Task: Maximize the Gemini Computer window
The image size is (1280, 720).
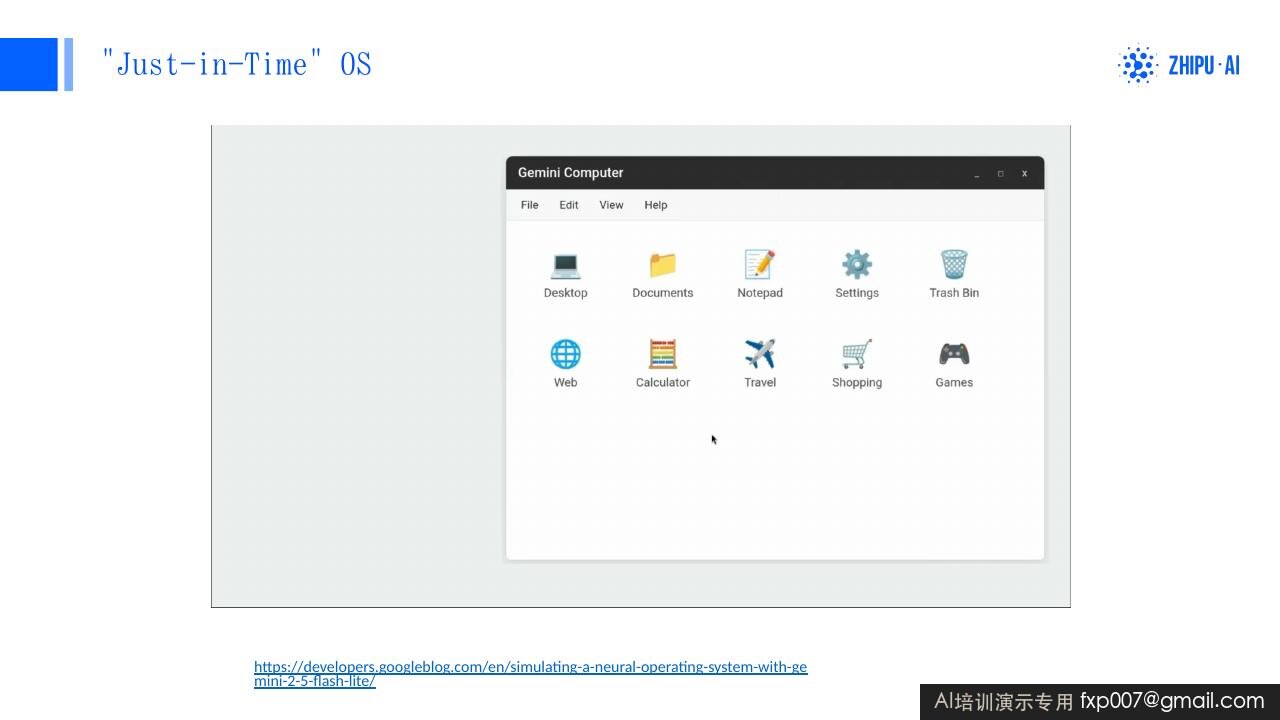Action: 1000,174
